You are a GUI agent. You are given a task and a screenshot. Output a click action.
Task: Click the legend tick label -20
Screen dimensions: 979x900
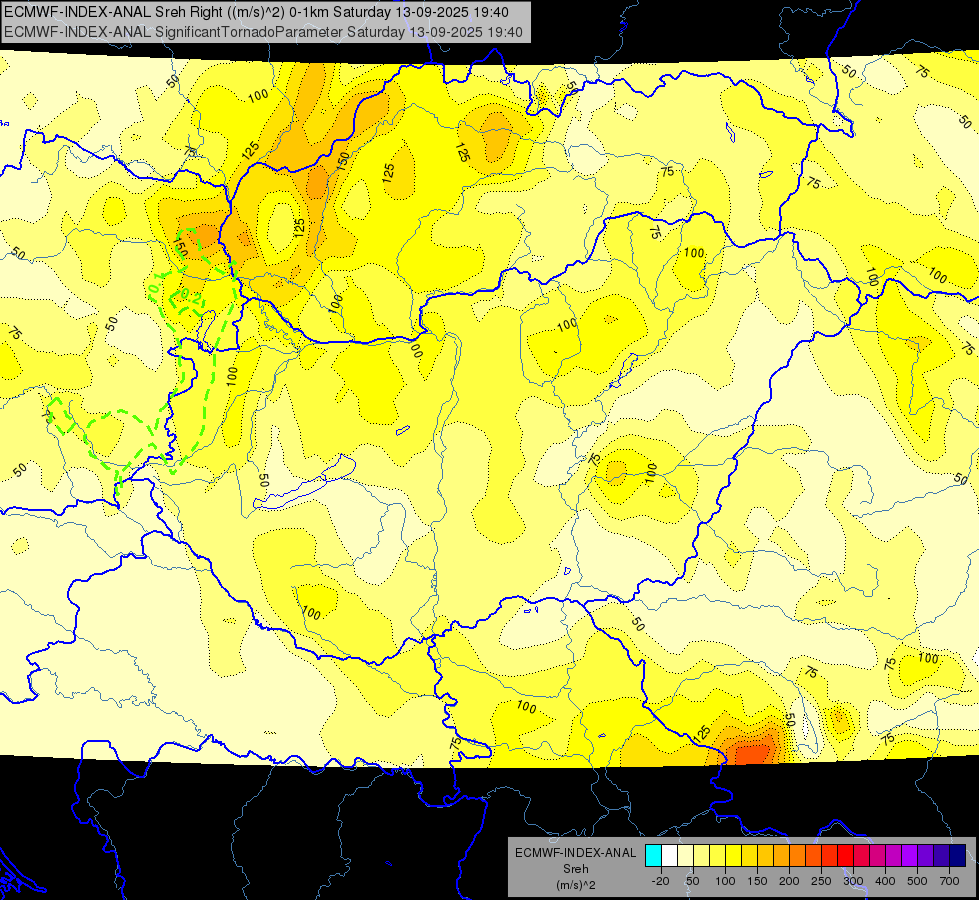pyautogui.click(x=661, y=881)
